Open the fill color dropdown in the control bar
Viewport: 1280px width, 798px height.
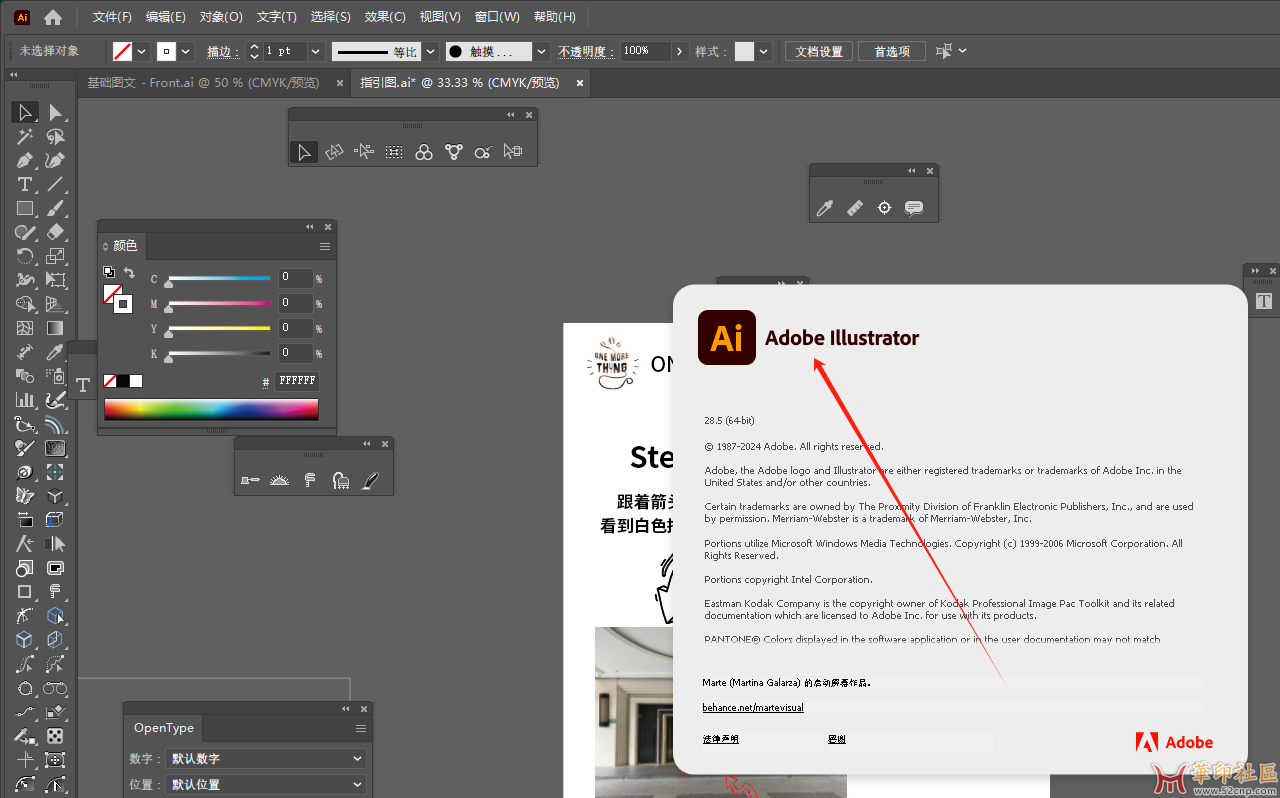point(142,51)
